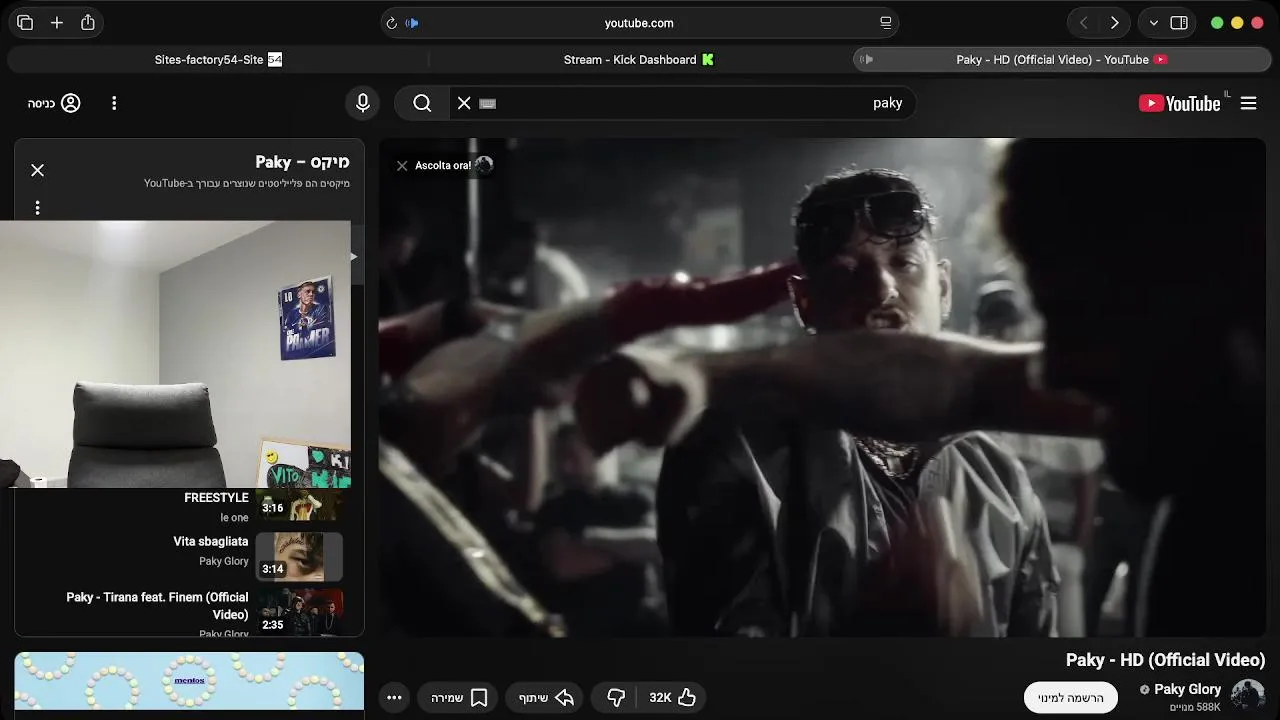Open more actions ellipsis under video
Viewport: 1280px width, 720px height.
coord(394,697)
